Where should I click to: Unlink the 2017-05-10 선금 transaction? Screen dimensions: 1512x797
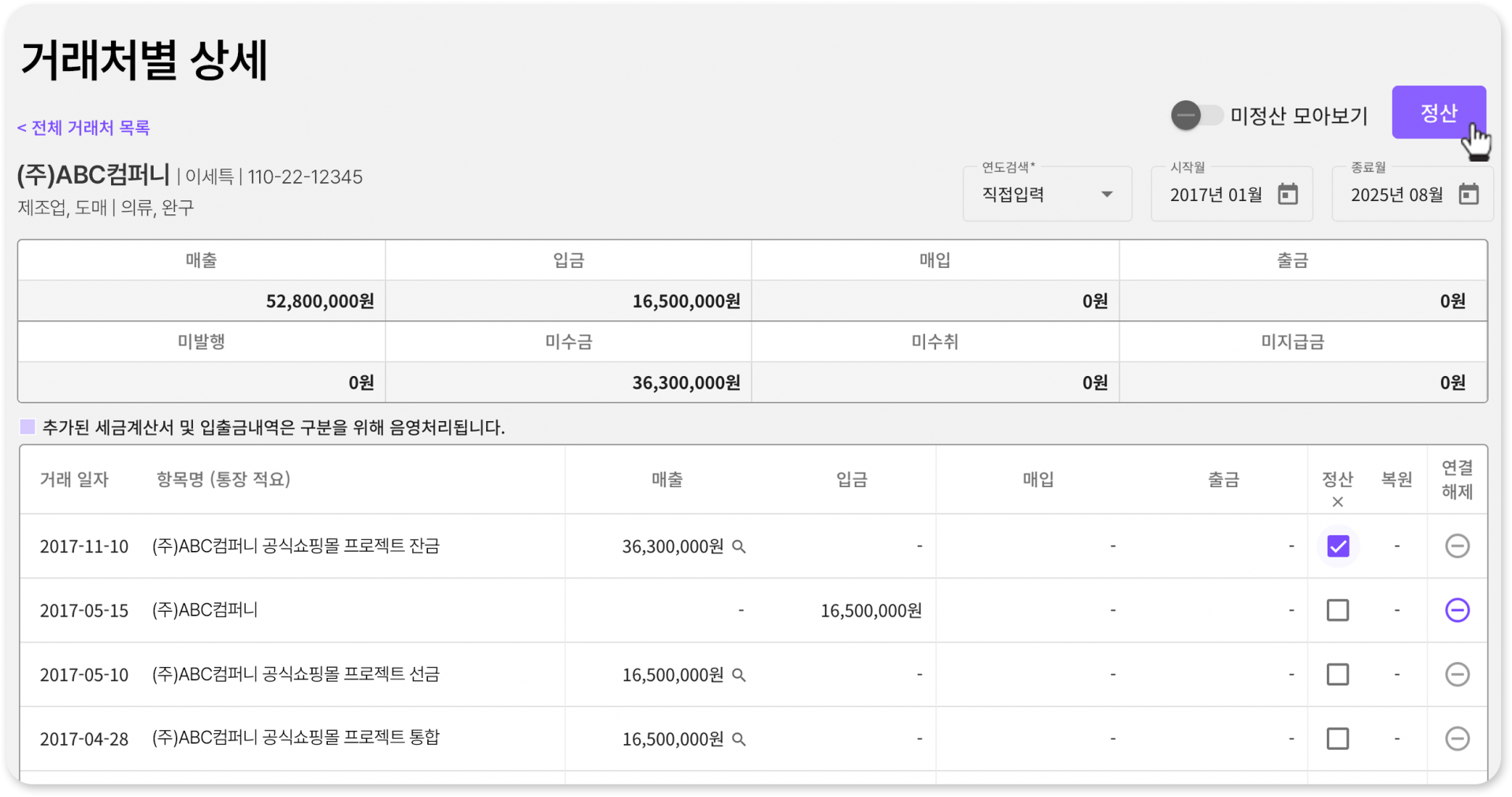1457,674
